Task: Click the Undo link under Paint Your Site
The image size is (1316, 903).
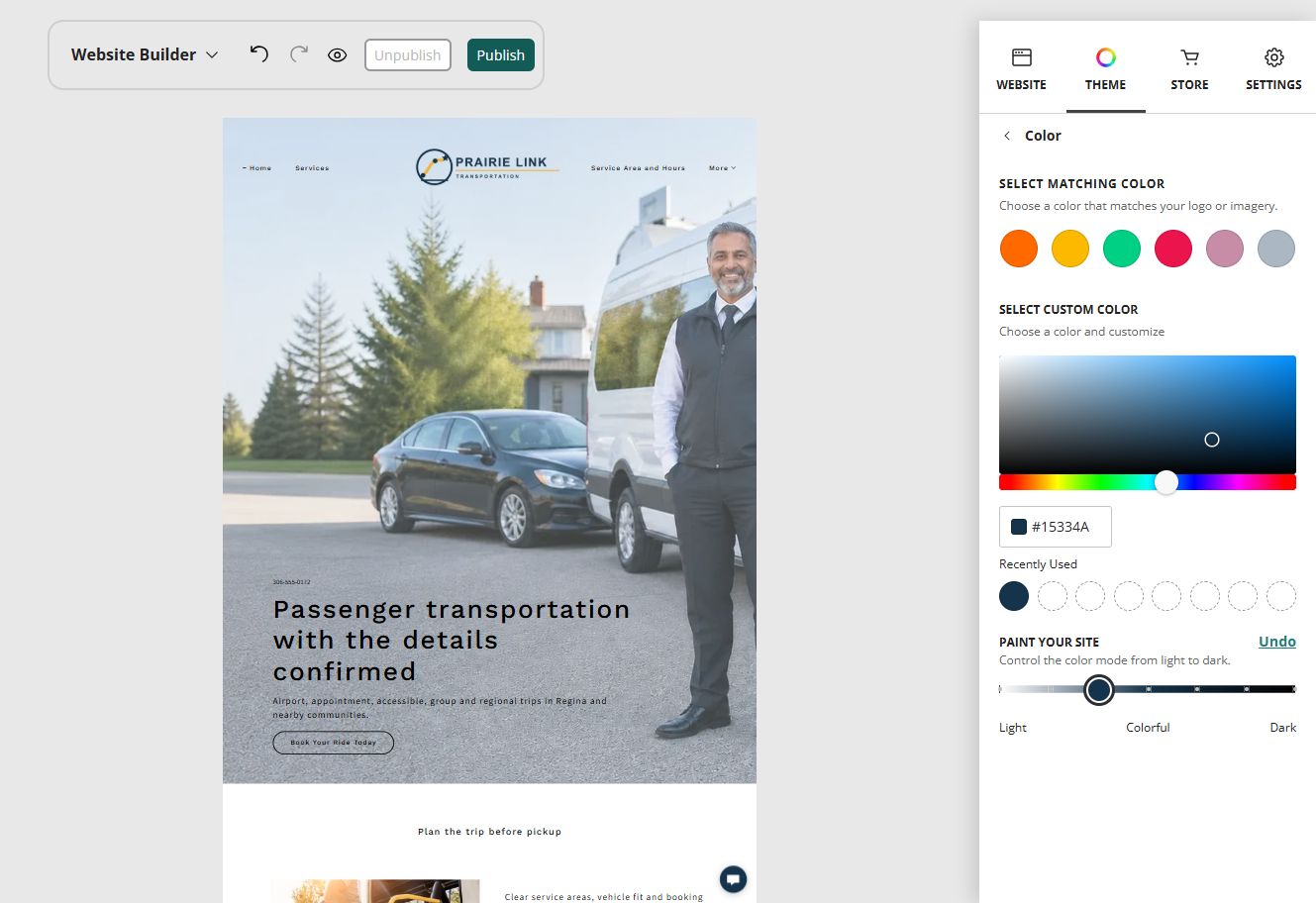Action: [1277, 642]
